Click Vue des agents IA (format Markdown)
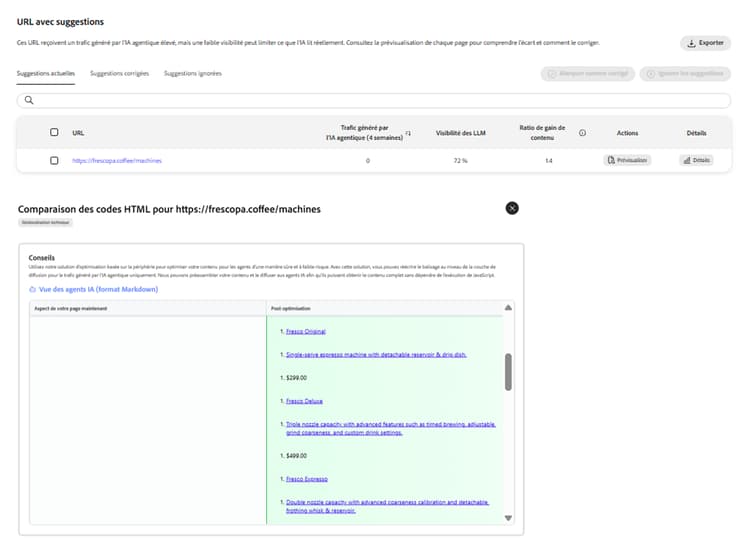 [x=99, y=289]
